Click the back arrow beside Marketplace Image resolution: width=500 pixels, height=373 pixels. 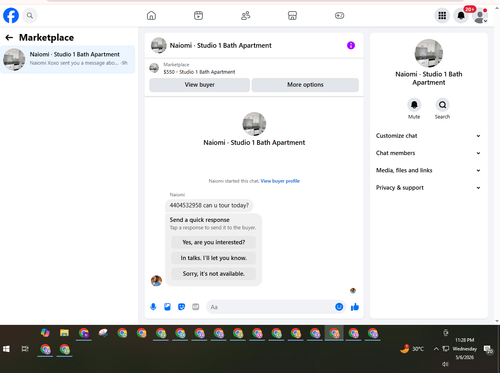[x=9, y=38]
